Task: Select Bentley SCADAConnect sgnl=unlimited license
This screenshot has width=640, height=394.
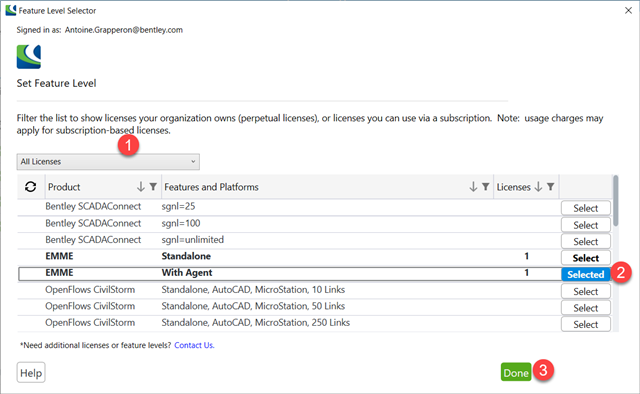Action: pos(586,241)
